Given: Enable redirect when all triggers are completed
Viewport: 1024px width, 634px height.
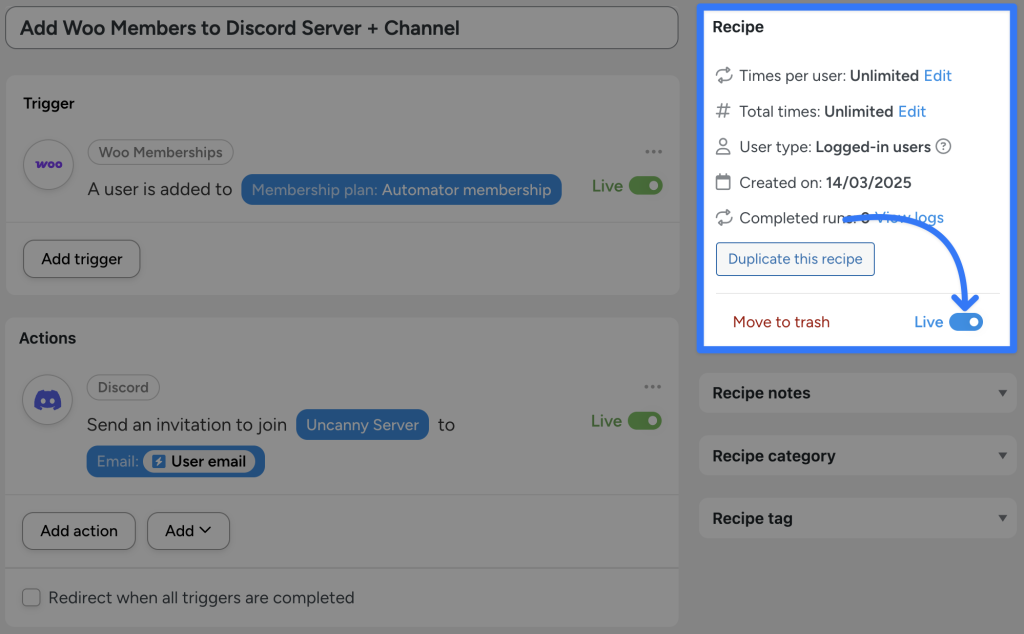Looking at the screenshot, I should (x=30, y=597).
